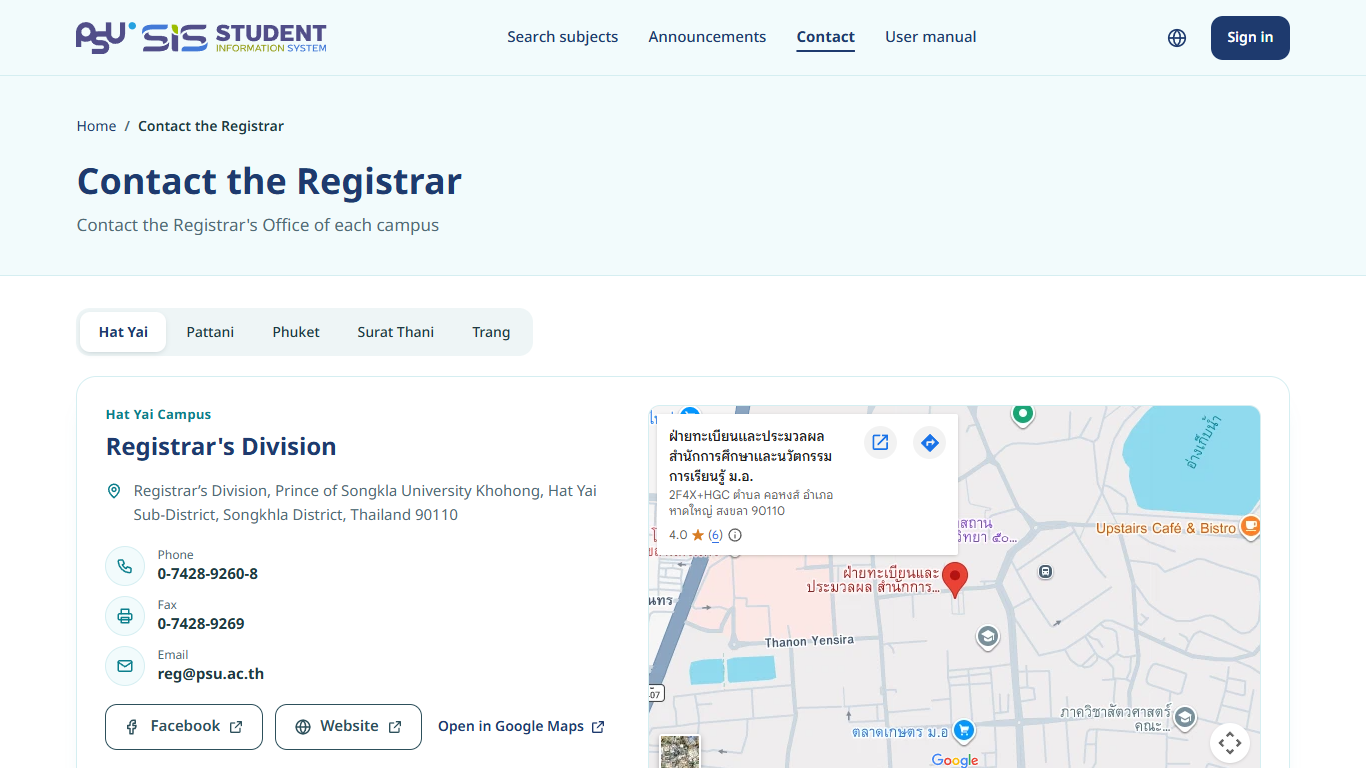This screenshot has height=768, width=1366.
Task: Click the fax printer icon
Action: point(125,616)
